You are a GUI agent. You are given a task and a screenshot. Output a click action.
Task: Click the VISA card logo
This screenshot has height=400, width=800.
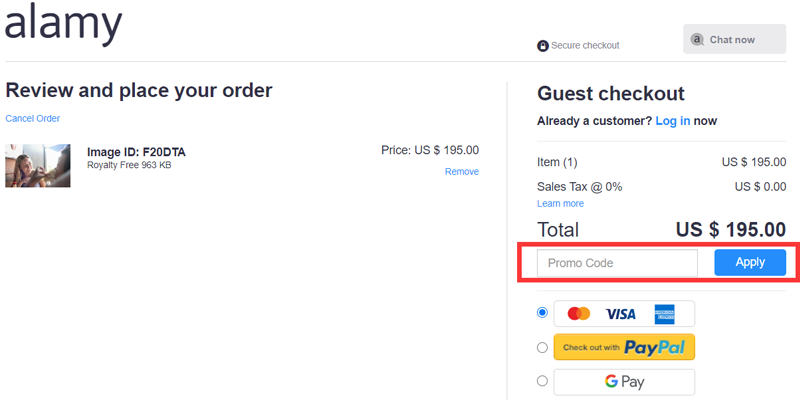(620, 314)
